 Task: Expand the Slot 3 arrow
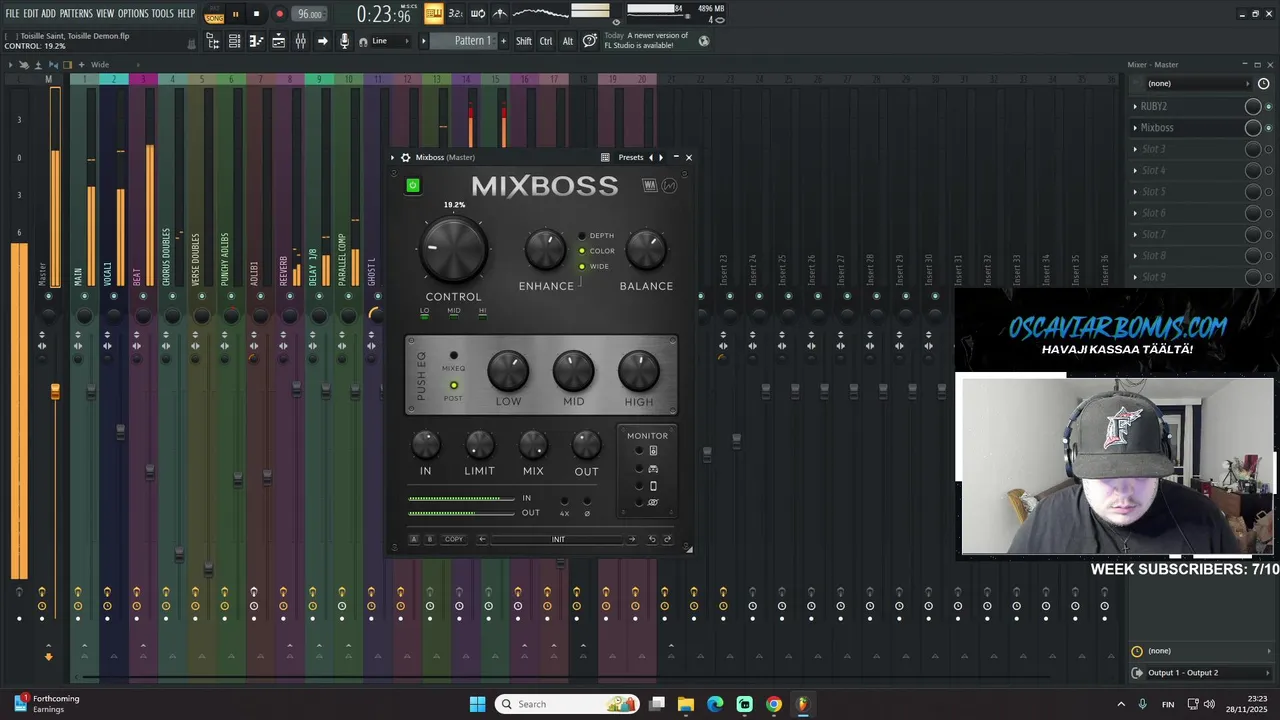pos(1135,149)
